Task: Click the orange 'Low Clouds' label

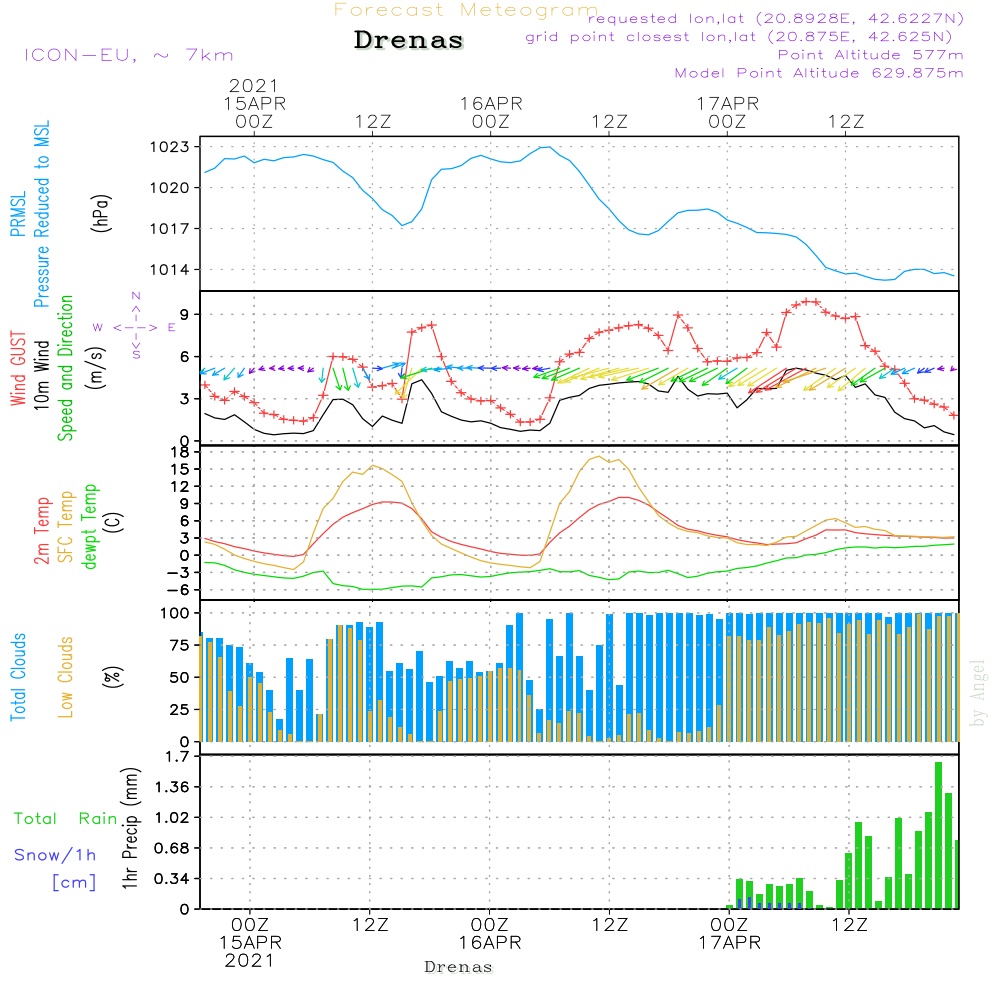Action: point(66,677)
